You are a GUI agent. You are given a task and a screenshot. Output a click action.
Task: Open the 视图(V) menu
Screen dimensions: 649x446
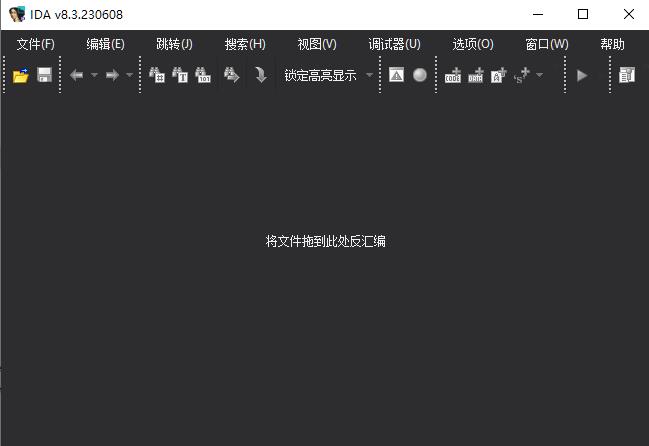(x=317, y=44)
